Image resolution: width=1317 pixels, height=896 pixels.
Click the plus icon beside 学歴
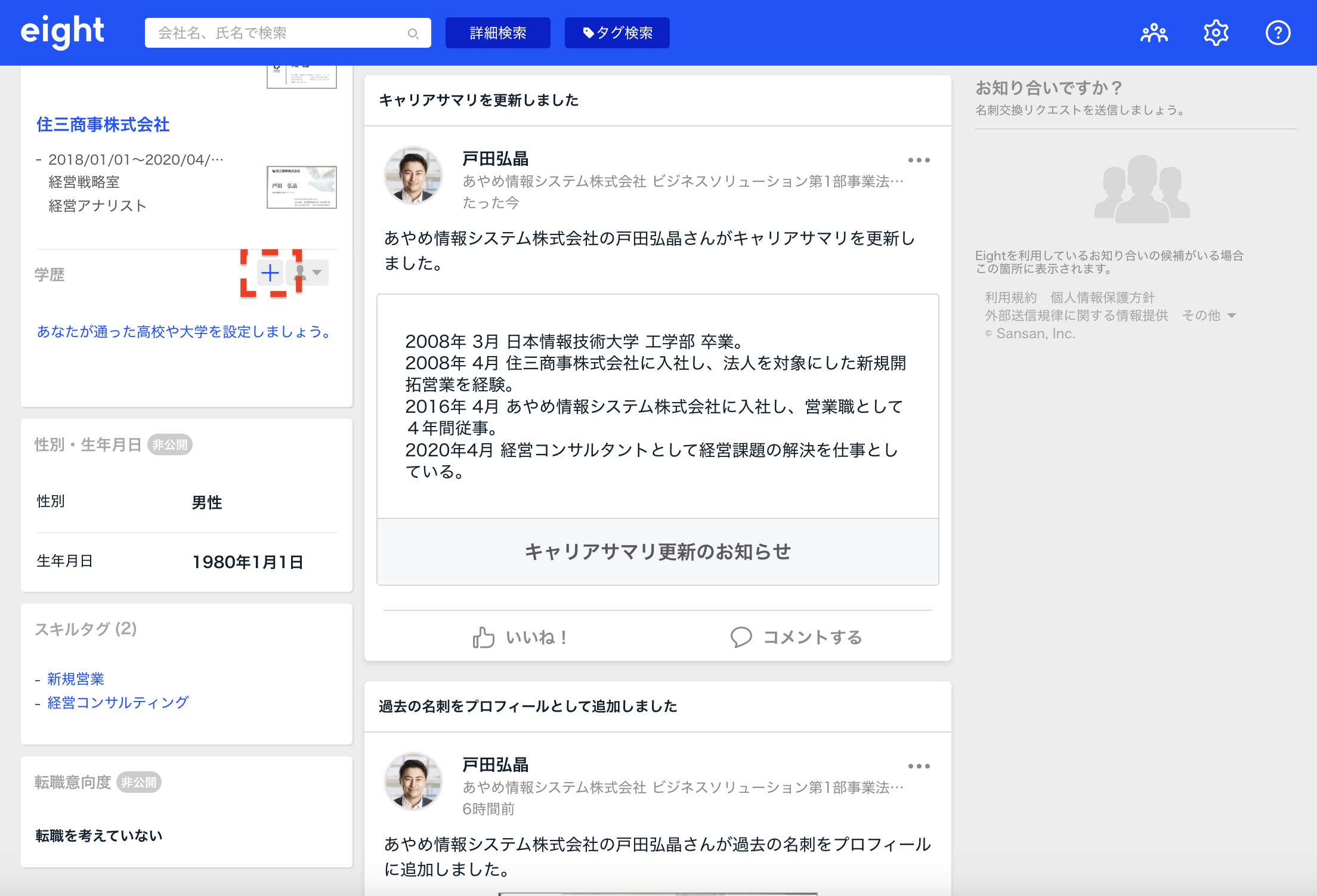pyautogui.click(x=270, y=273)
